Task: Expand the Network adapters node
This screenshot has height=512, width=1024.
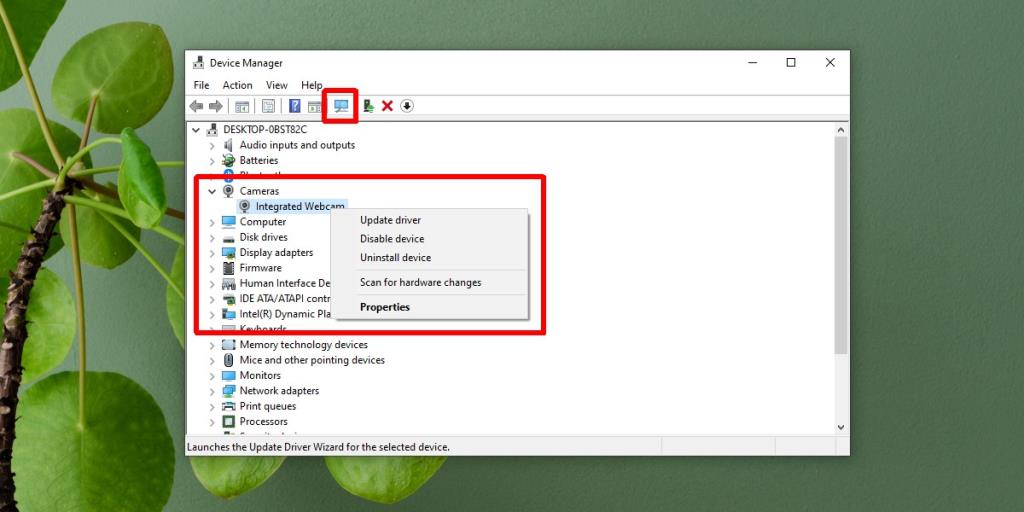Action: (212, 391)
